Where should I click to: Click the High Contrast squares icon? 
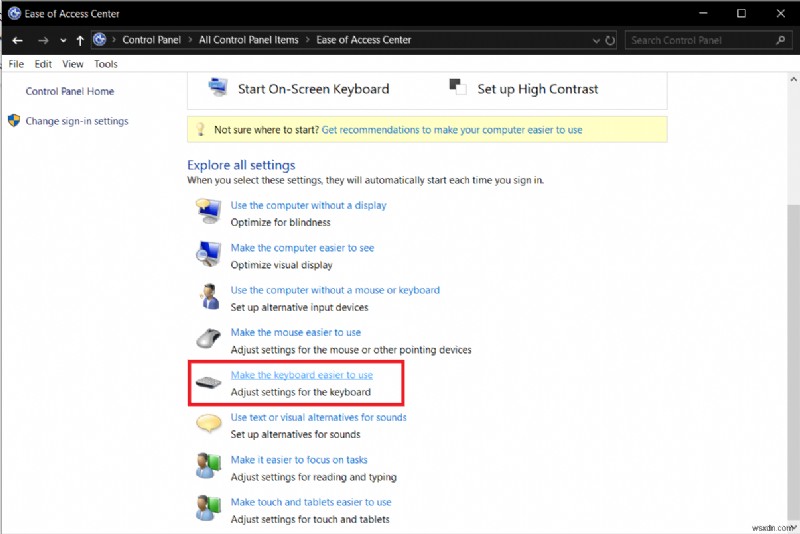tap(458, 87)
